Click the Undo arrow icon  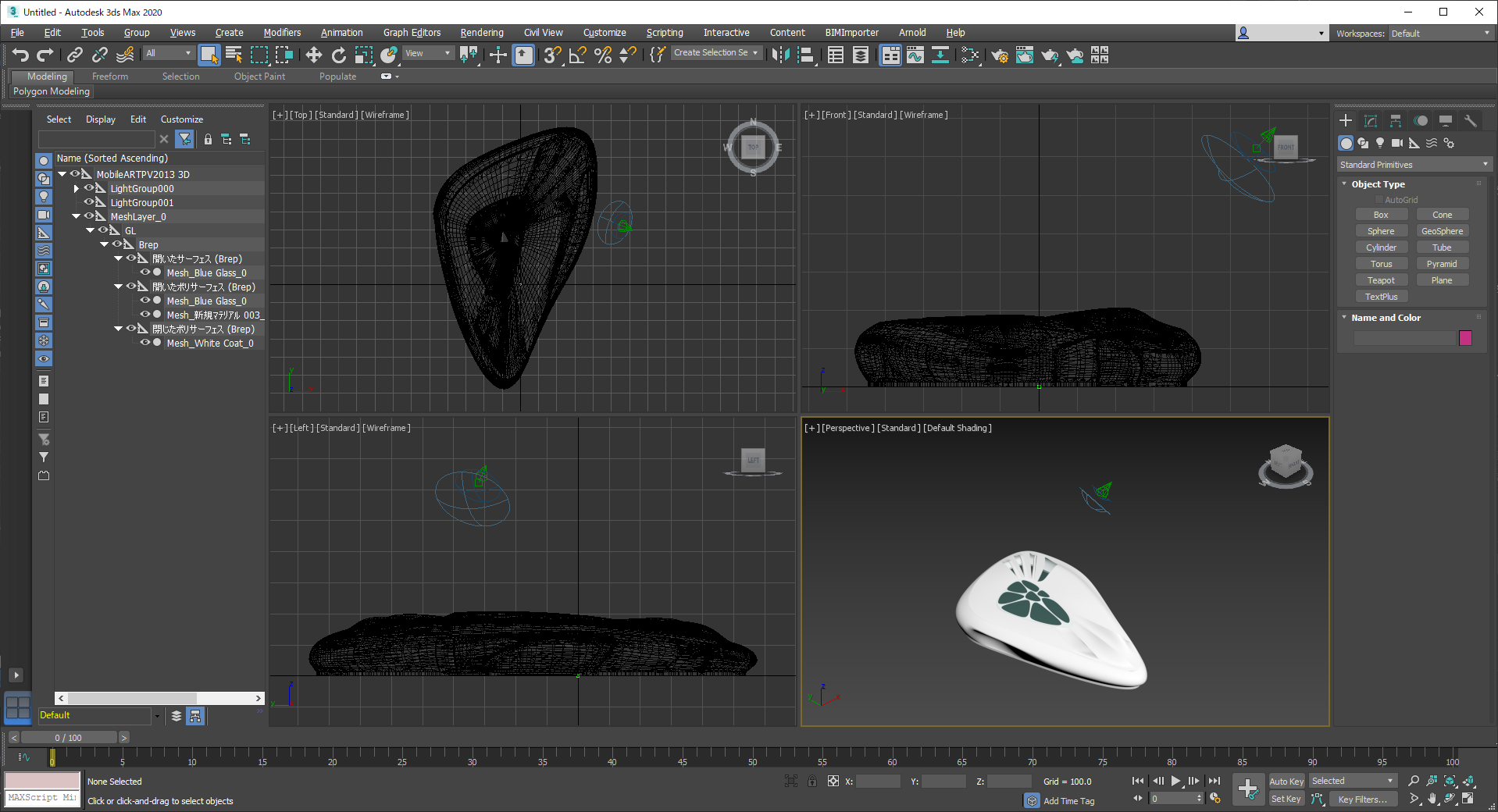[x=20, y=55]
